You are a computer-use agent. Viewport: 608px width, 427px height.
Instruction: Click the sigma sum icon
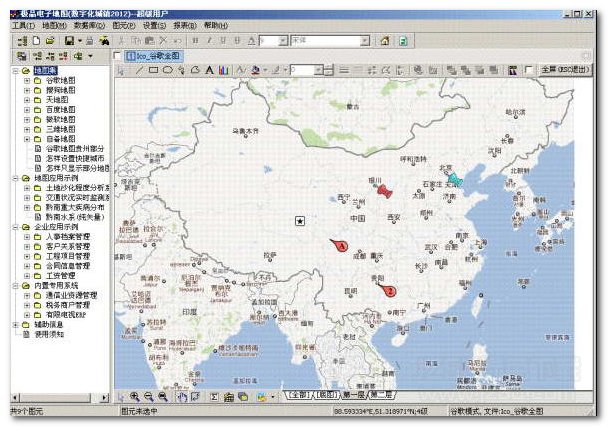point(214,396)
